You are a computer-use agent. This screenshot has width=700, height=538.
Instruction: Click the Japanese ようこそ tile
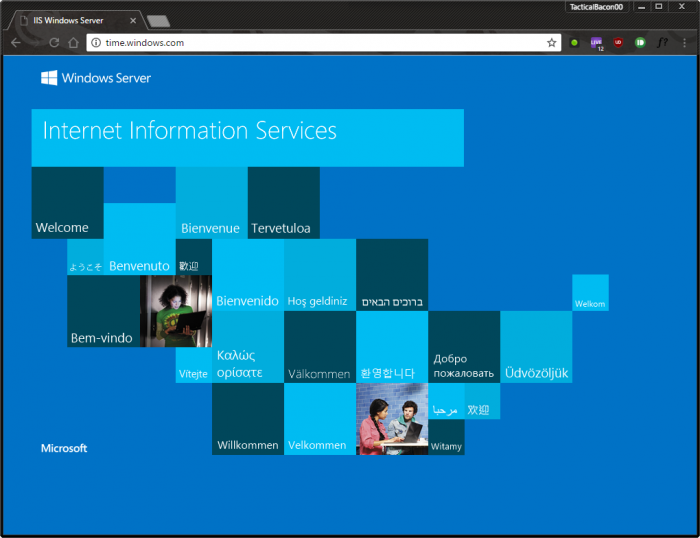(x=85, y=257)
